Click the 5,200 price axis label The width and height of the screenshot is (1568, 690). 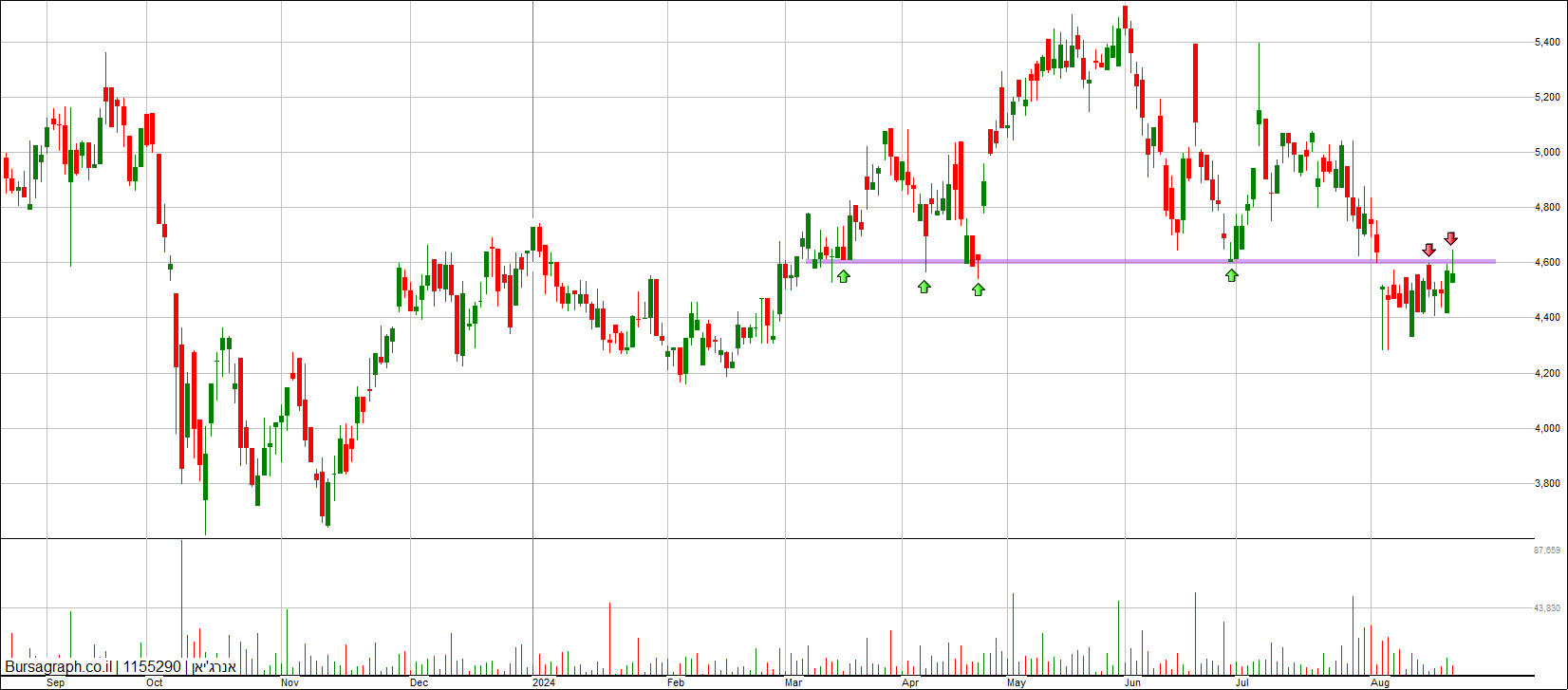(1547, 97)
